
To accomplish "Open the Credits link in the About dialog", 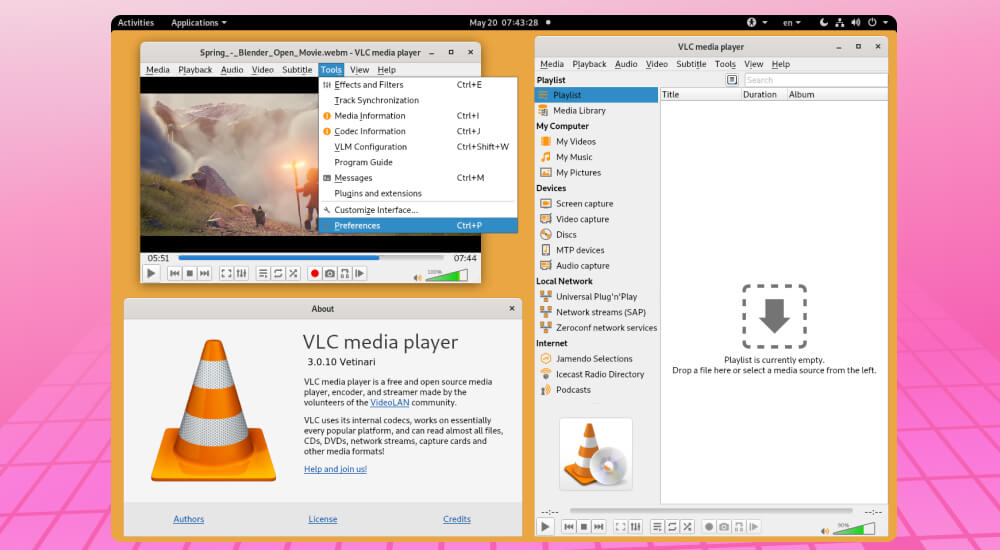I will [x=457, y=519].
